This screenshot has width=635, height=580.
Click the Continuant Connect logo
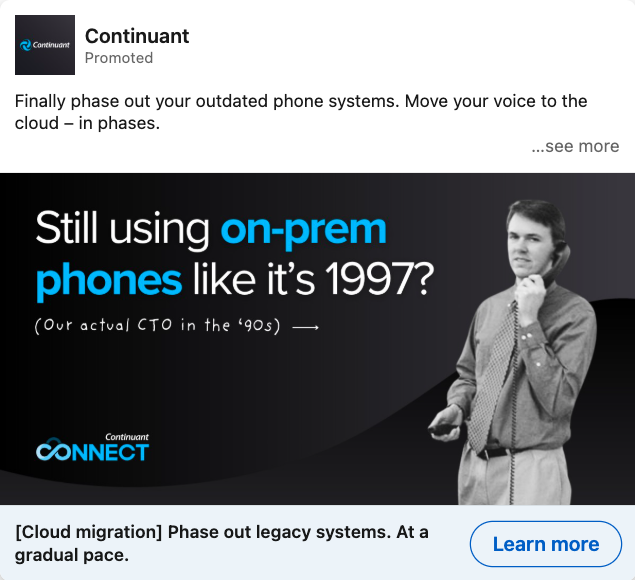point(93,447)
